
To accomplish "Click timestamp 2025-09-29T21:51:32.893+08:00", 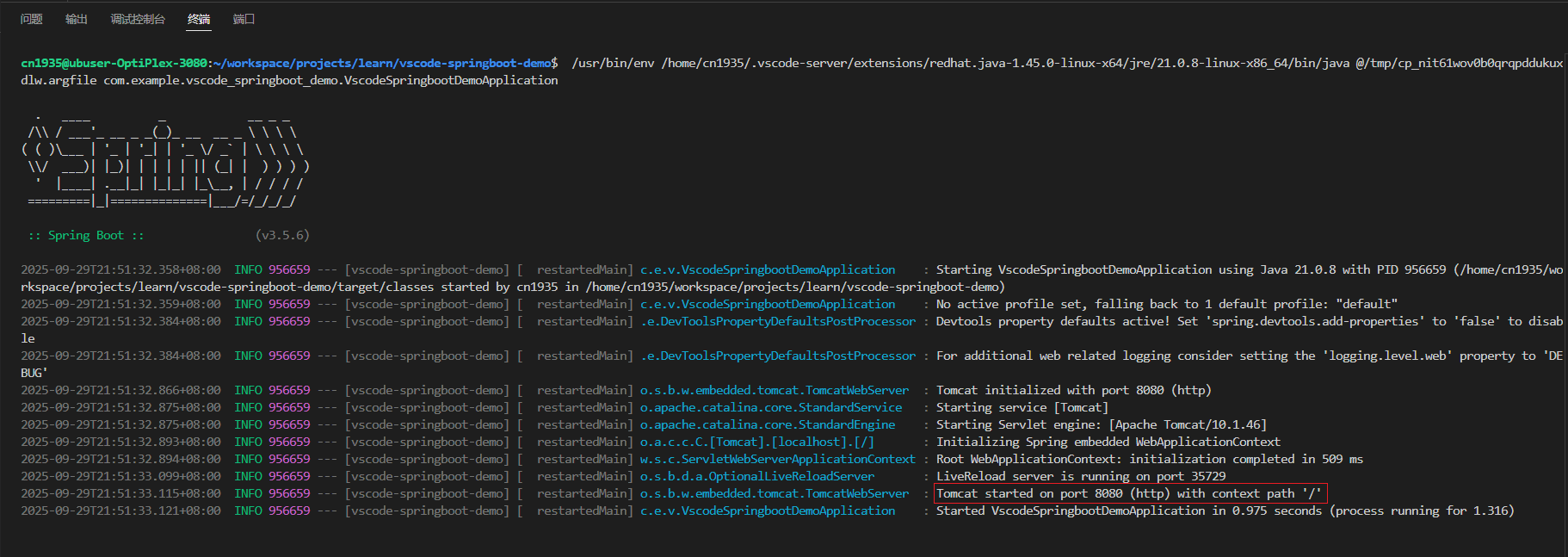I will 120,442.
